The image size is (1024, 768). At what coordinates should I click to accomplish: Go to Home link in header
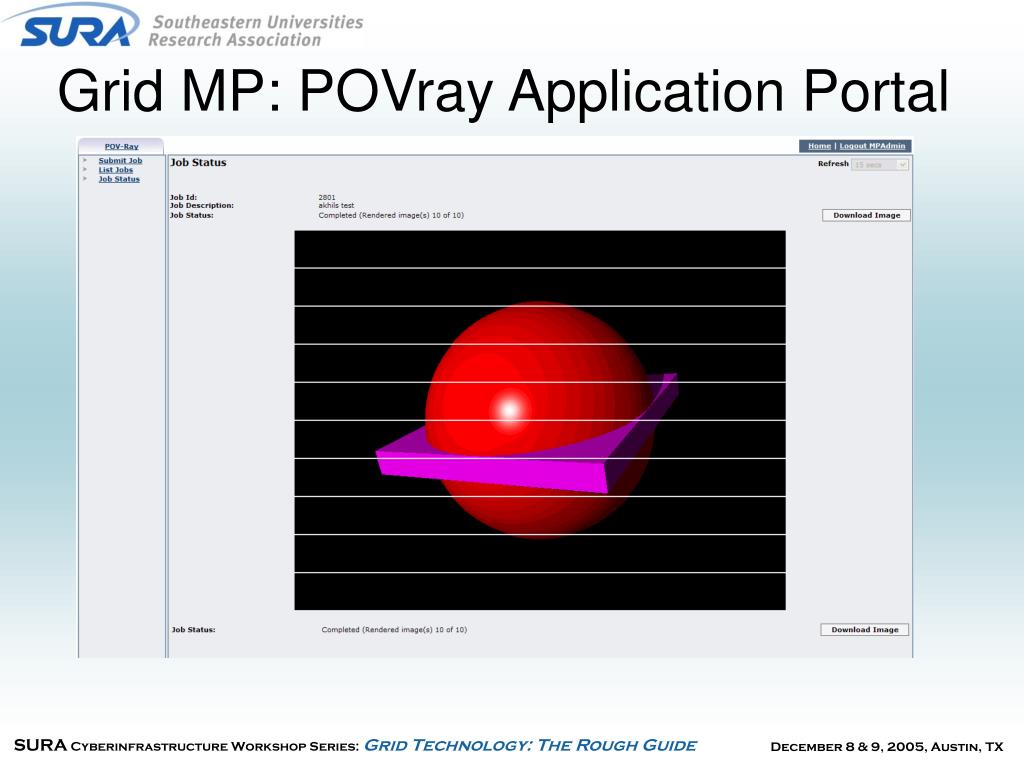coord(820,146)
